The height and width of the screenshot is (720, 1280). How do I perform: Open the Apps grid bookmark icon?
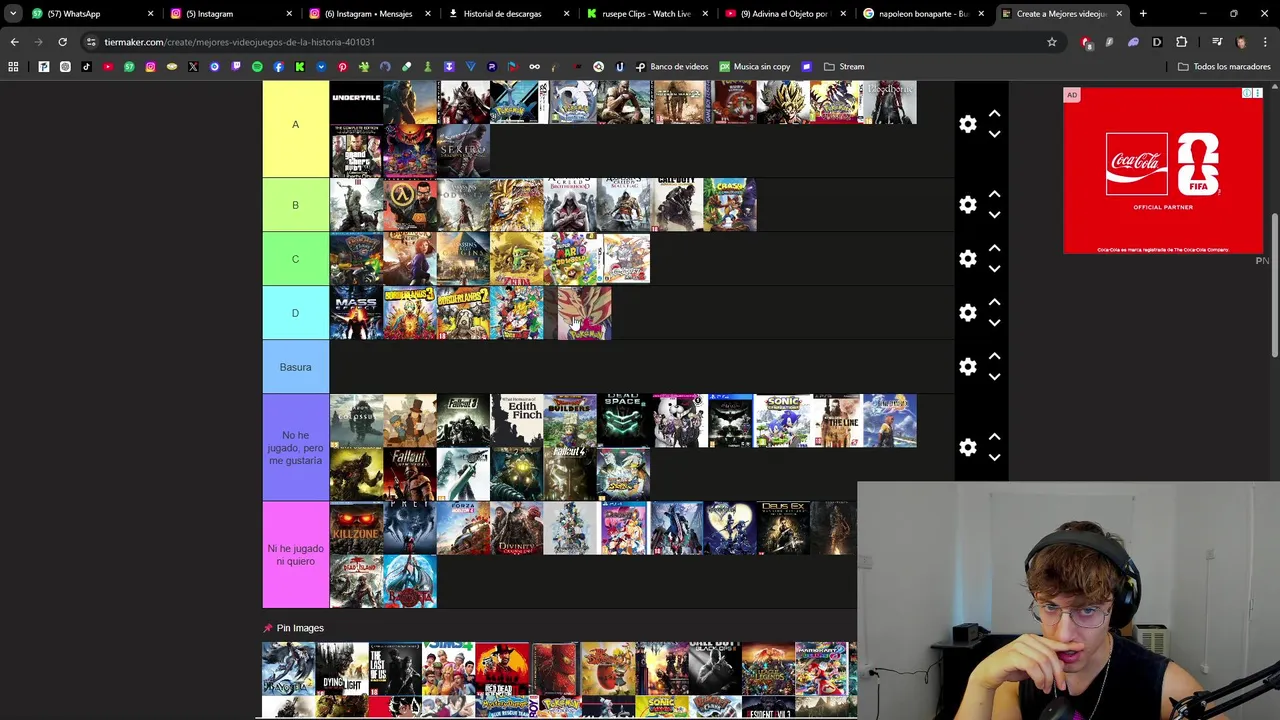13,67
